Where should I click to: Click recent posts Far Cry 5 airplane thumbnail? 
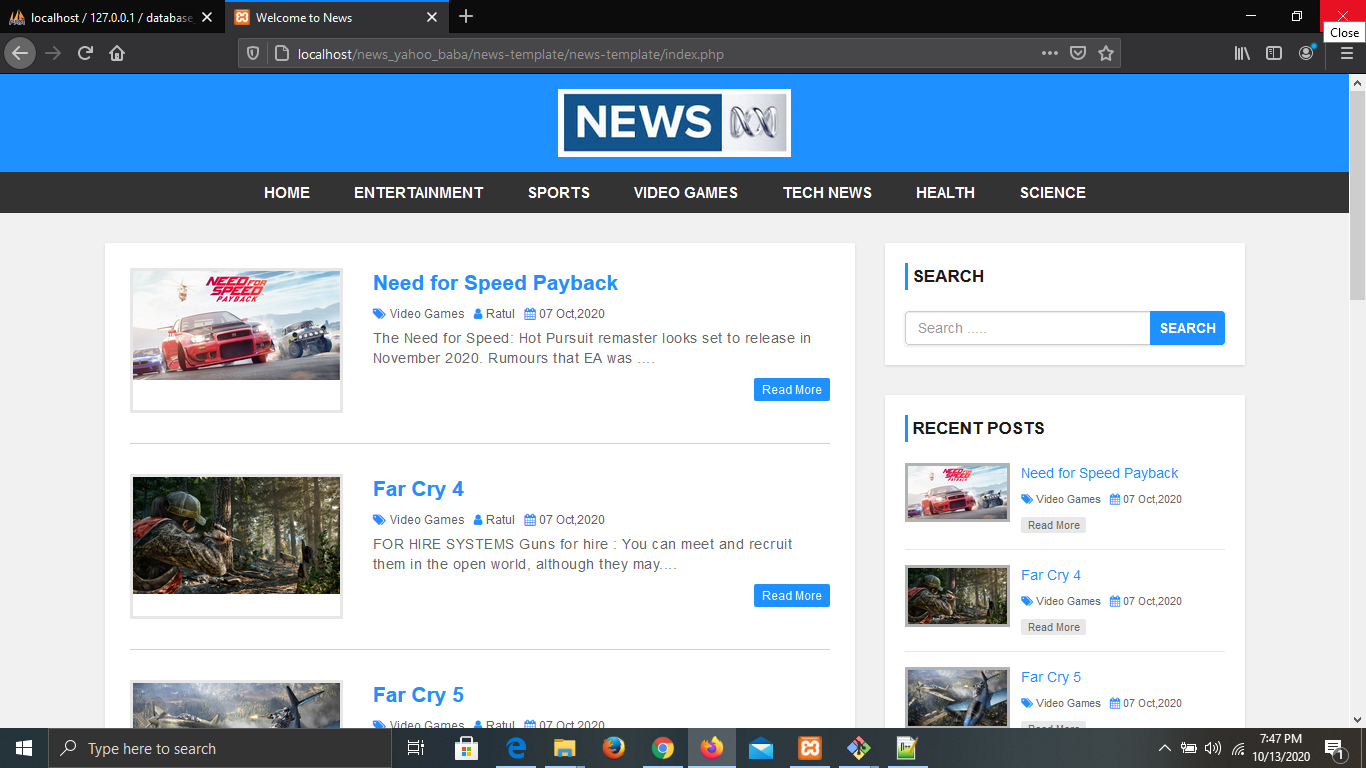coord(957,697)
